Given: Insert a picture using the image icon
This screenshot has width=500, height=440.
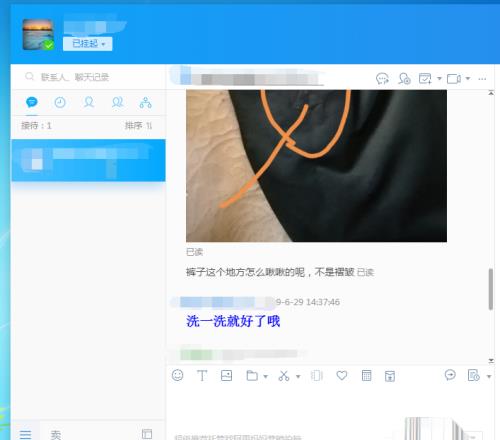Looking at the screenshot, I should 226,376.
